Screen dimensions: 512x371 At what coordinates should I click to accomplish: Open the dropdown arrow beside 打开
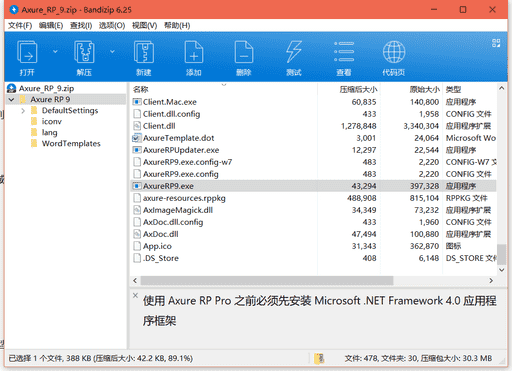(55, 51)
